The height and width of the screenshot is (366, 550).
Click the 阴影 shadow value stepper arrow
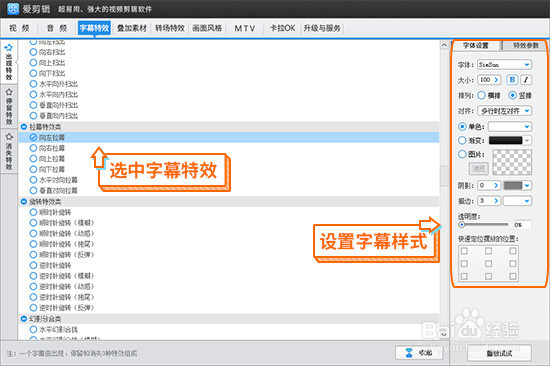click(496, 185)
